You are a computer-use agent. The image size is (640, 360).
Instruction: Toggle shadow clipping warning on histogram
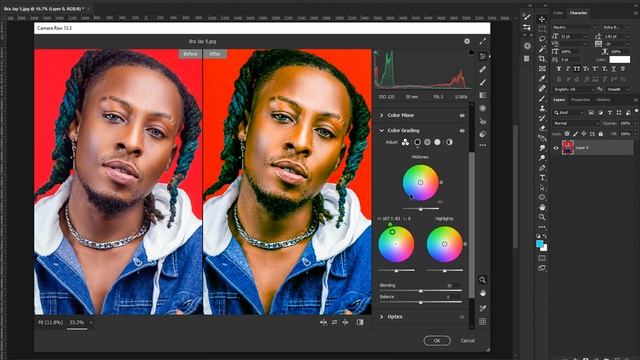376,52
